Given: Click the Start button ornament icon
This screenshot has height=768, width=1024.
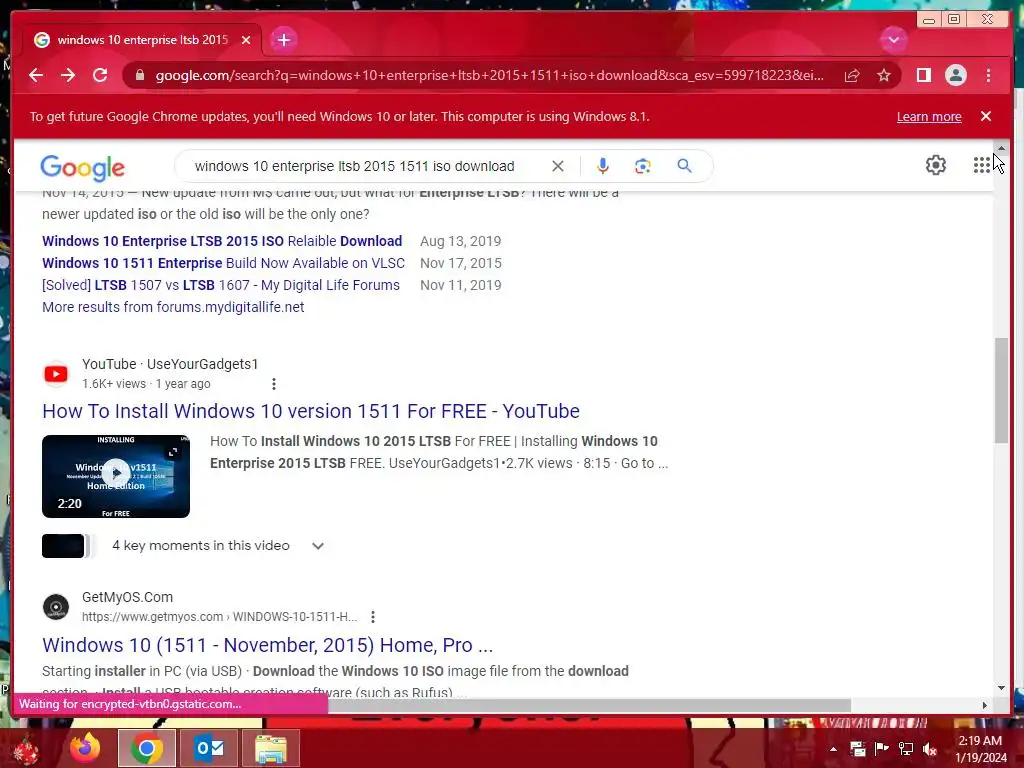Looking at the screenshot, I should 26,749.
